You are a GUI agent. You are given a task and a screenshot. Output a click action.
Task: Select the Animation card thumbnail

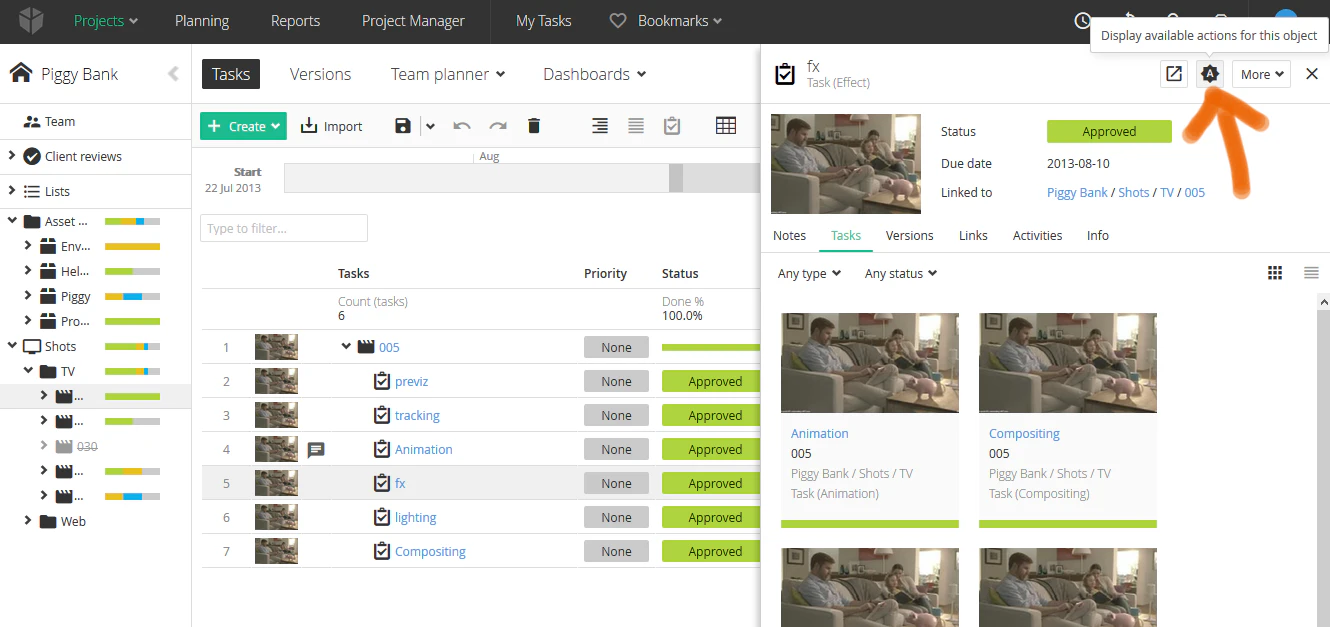pos(870,363)
